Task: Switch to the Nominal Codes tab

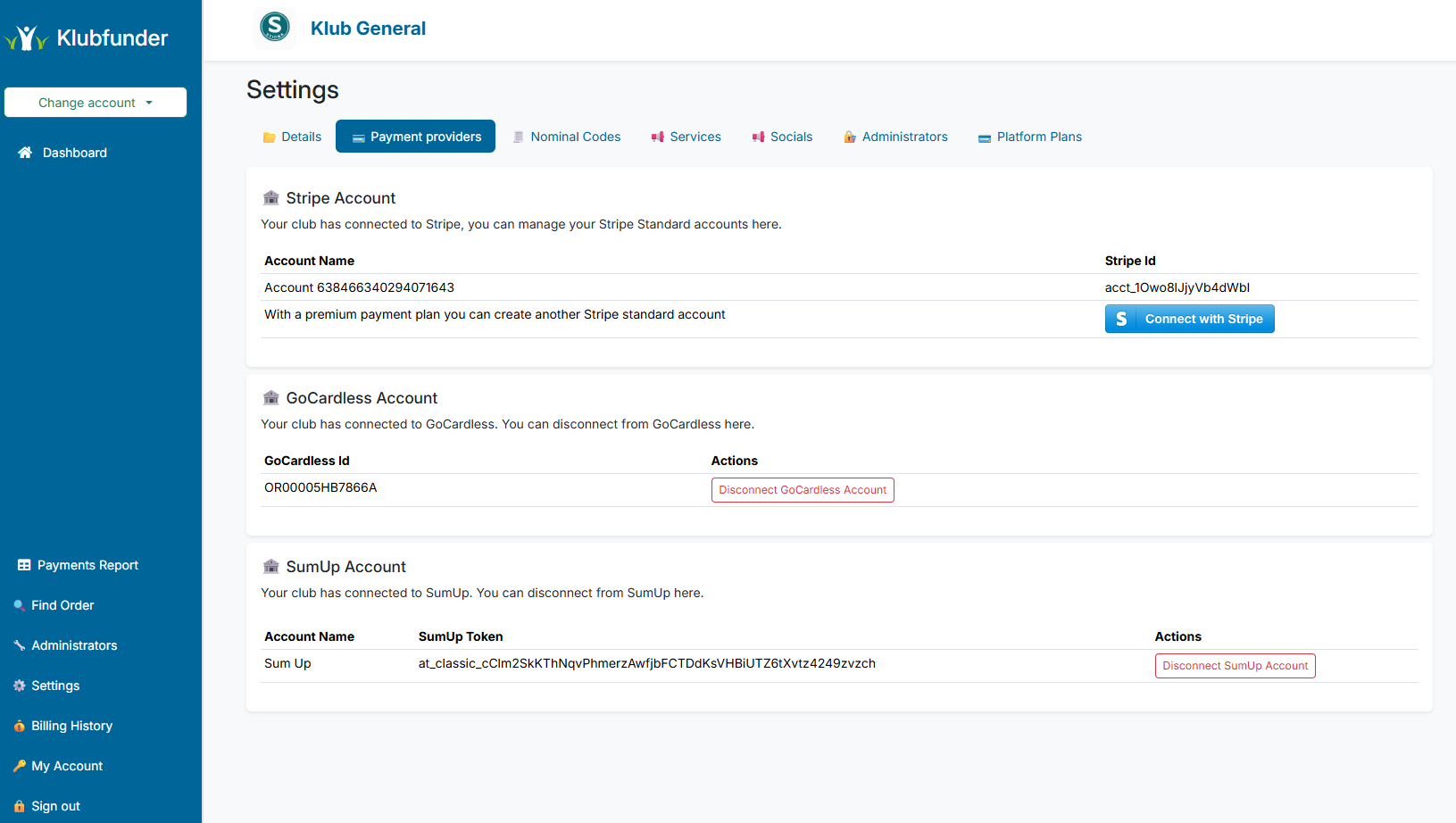Action: click(x=575, y=136)
